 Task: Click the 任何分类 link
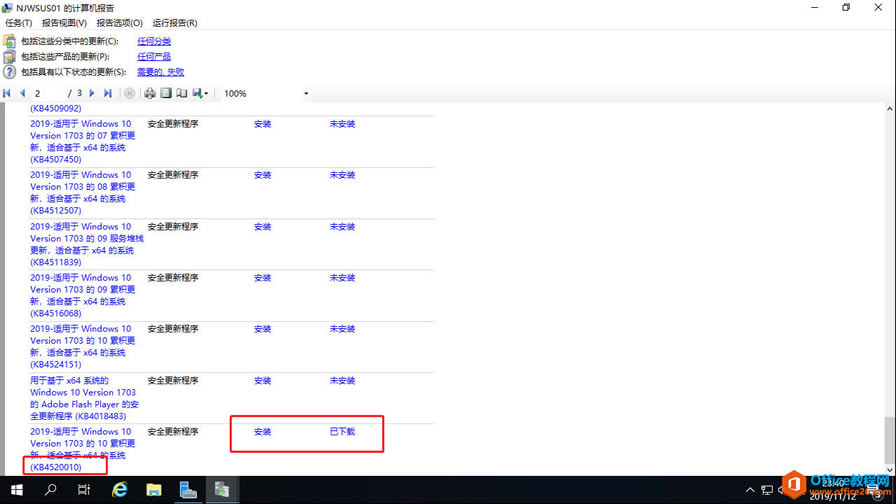click(154, 41)
